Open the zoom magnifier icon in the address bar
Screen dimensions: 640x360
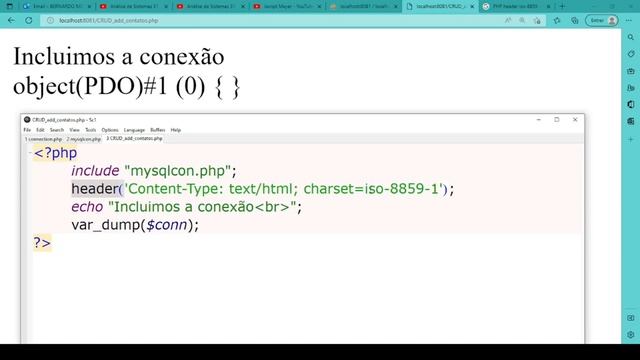click(522, 20)
